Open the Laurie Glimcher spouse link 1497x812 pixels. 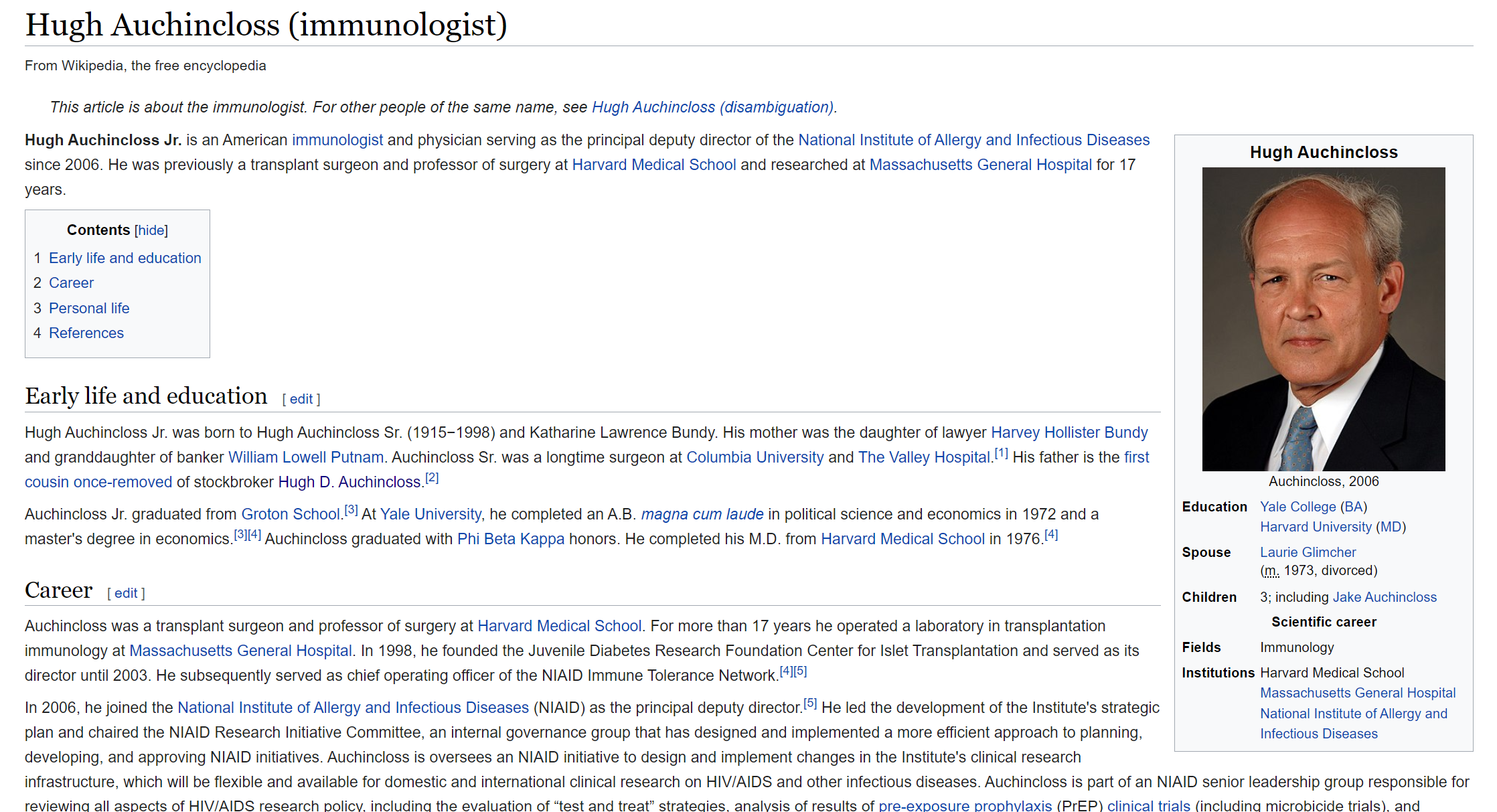1308,552
